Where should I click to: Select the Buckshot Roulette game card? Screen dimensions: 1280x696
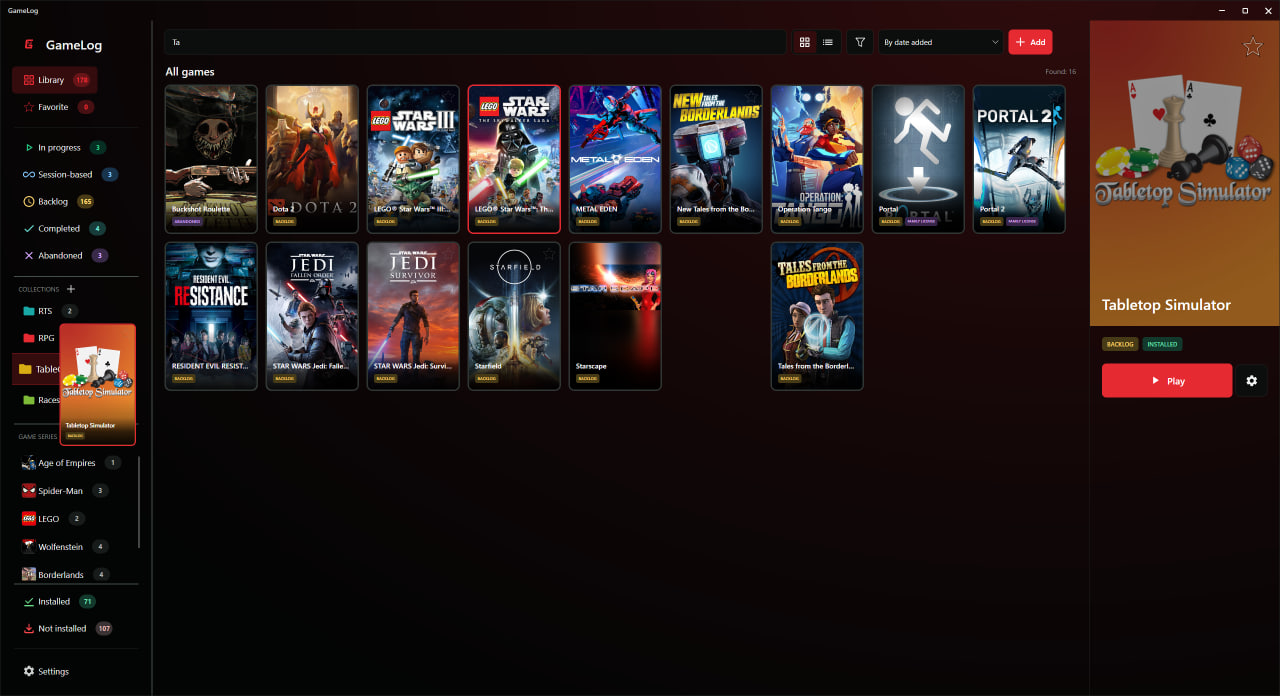point(211,159)
